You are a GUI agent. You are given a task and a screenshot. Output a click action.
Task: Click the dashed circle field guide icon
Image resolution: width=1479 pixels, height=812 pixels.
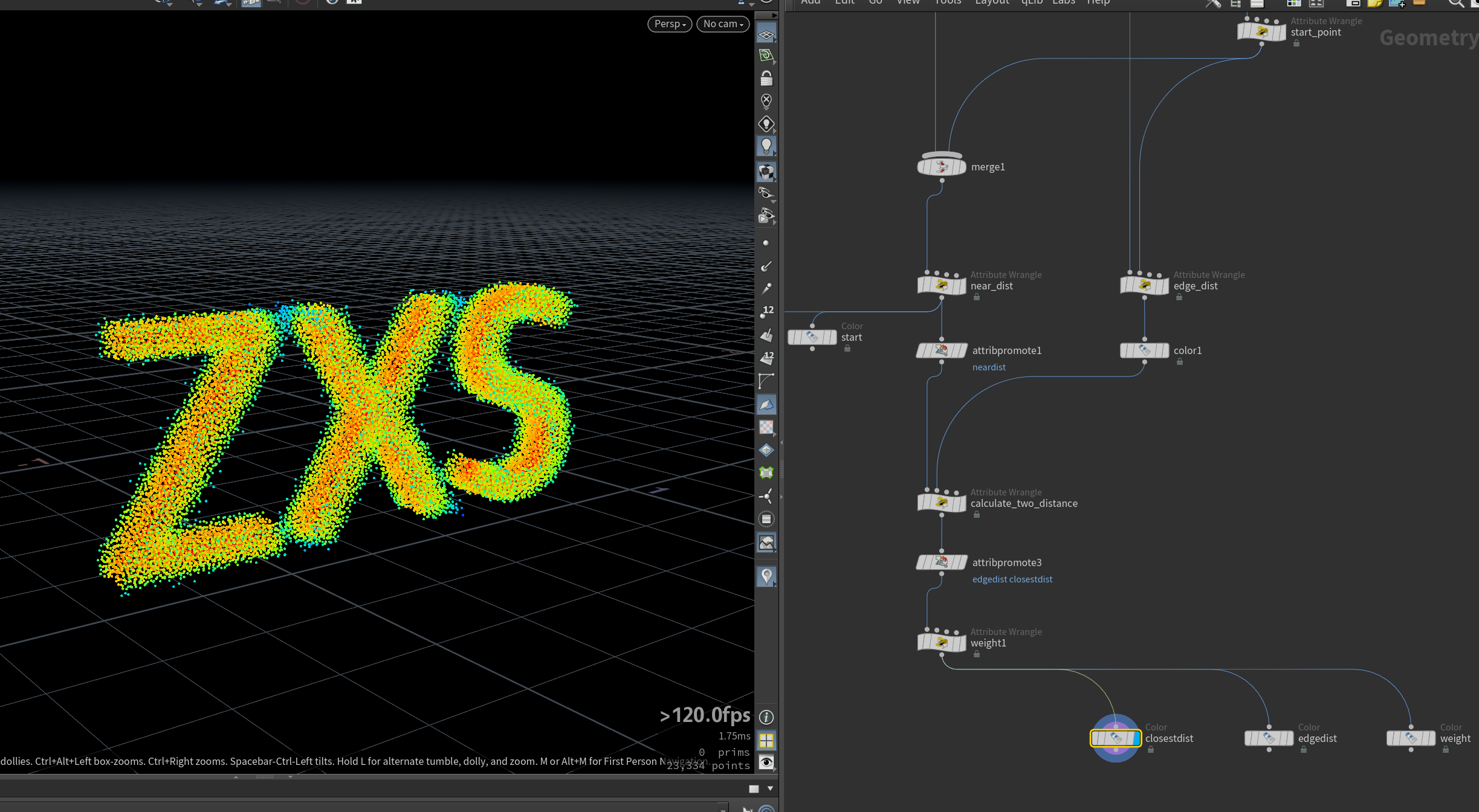(x=766, y=519)
